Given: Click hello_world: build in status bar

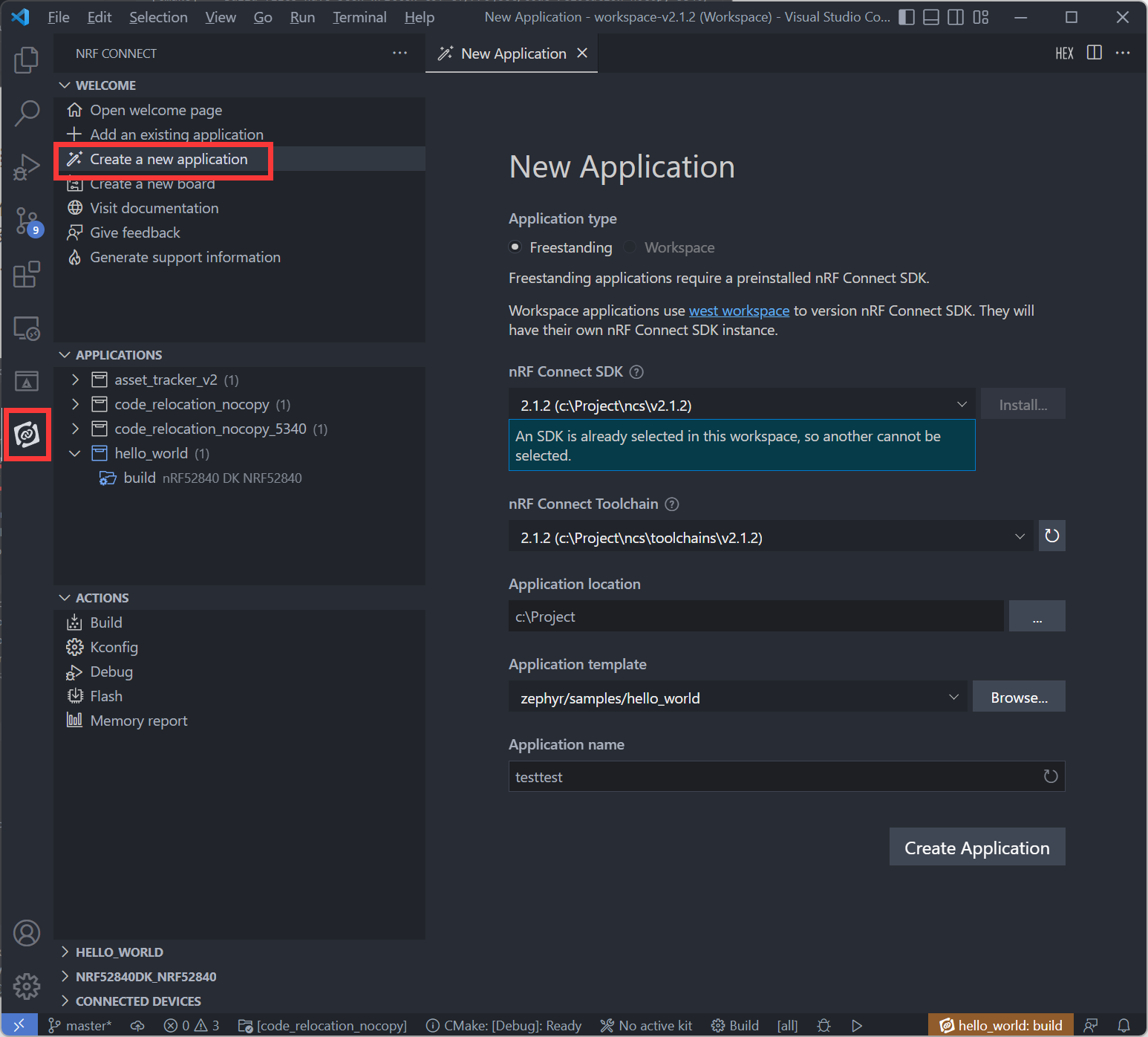Looking at the screenshot, I should click(1001, 1025).
